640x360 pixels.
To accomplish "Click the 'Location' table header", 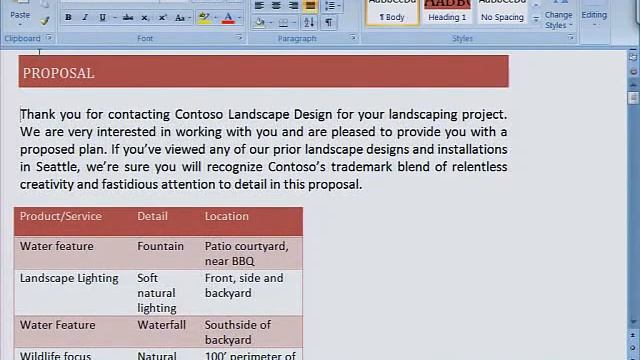I will [227, 216].
